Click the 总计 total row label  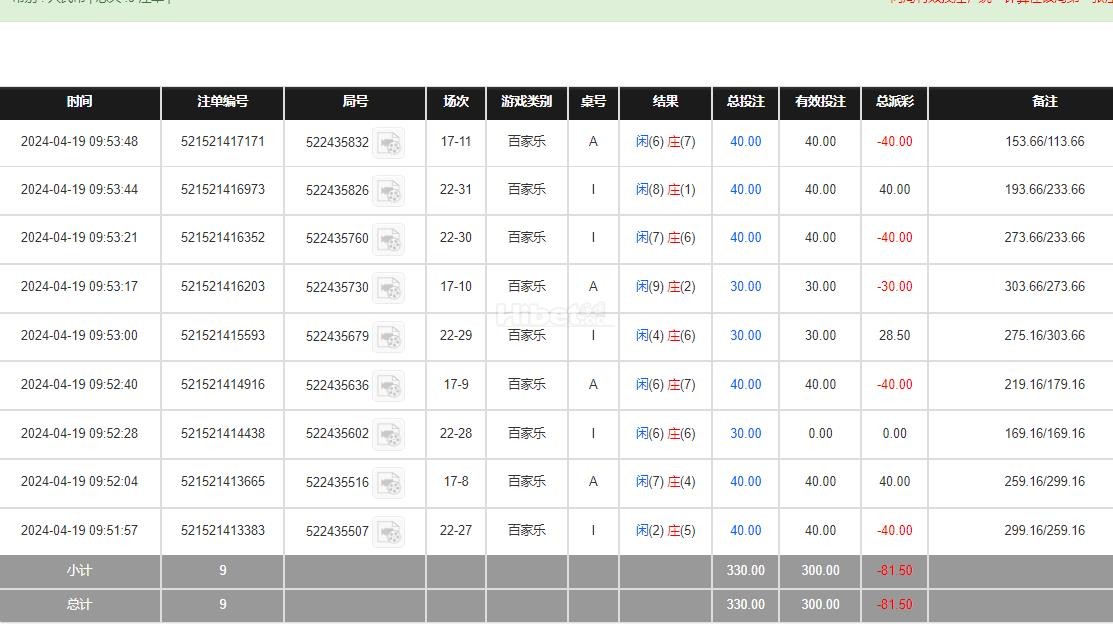80,605
